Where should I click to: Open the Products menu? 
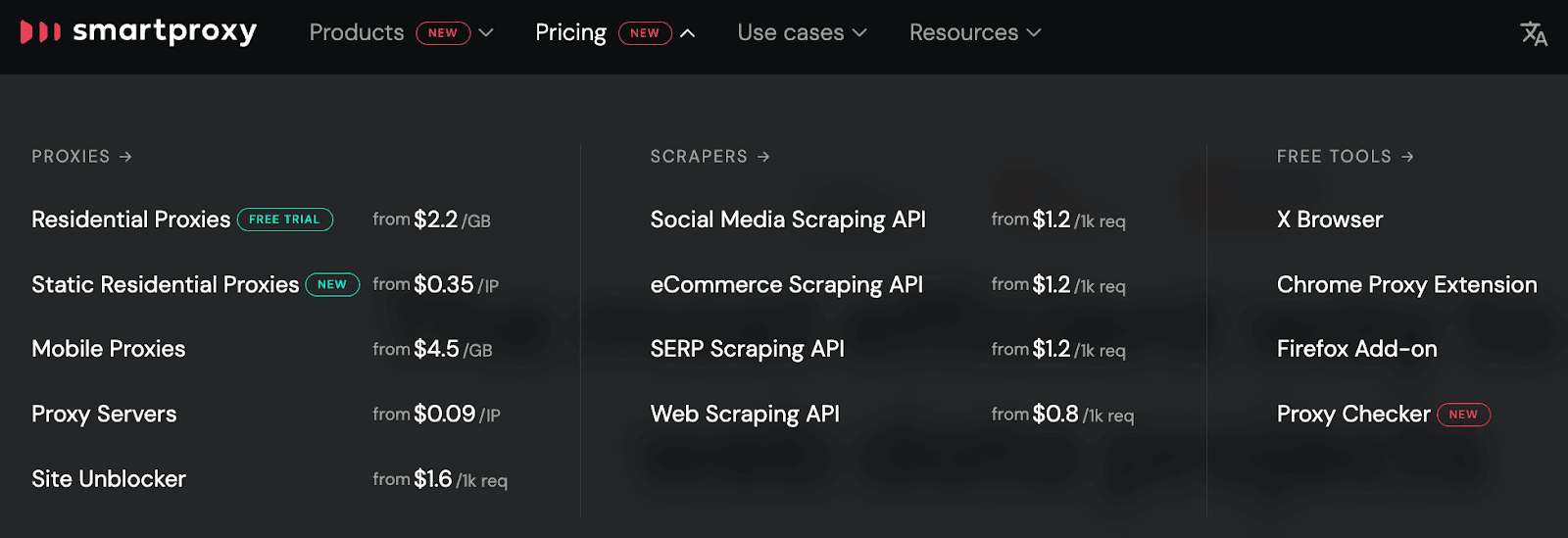click(357, 33)
